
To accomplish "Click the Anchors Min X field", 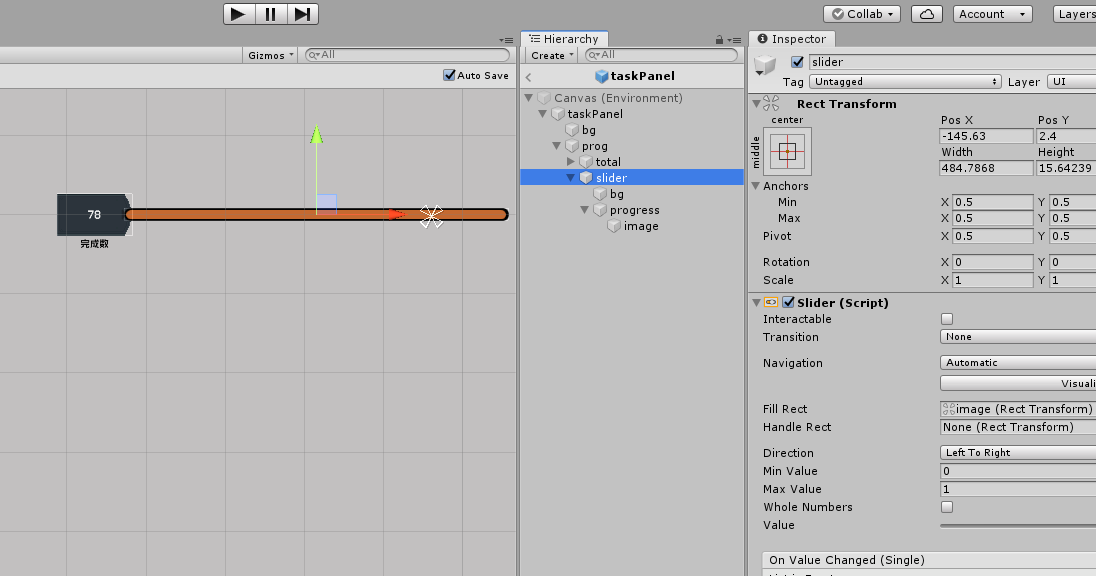I will coord(993,202).
